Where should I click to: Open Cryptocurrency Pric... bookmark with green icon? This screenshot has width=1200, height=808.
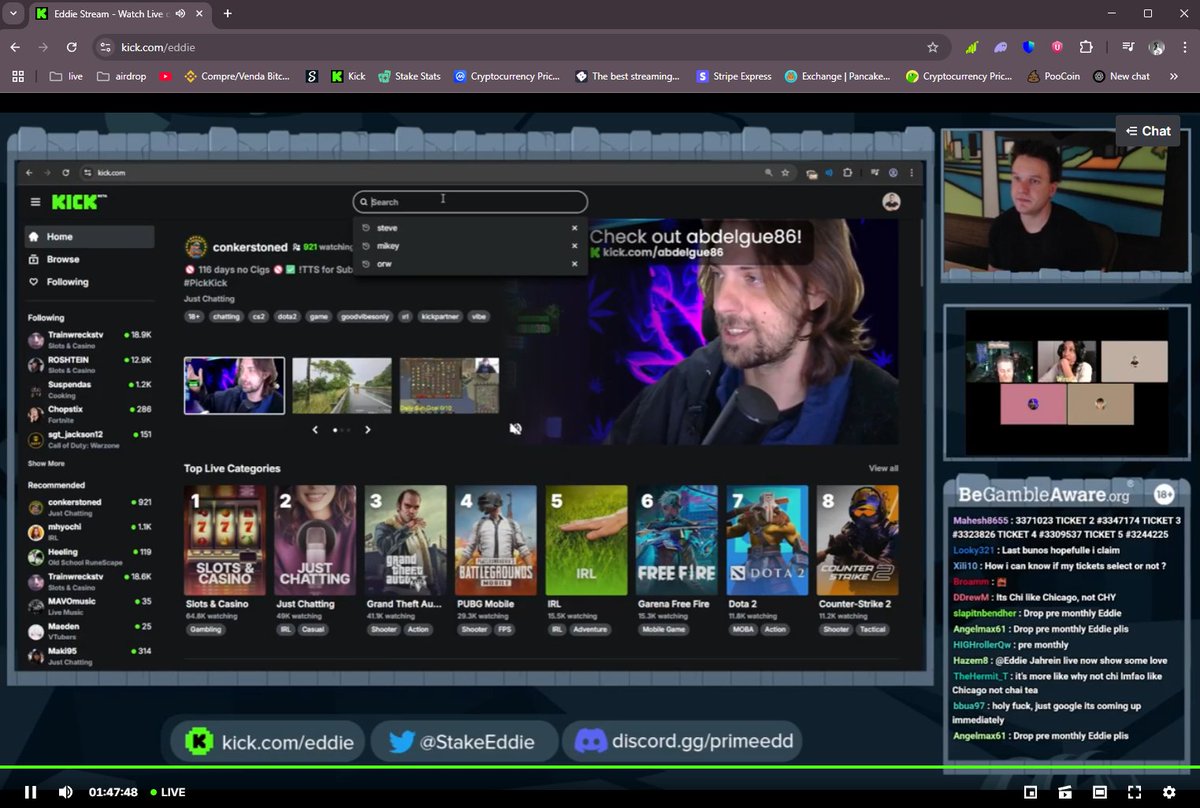(x=960, y=76)
